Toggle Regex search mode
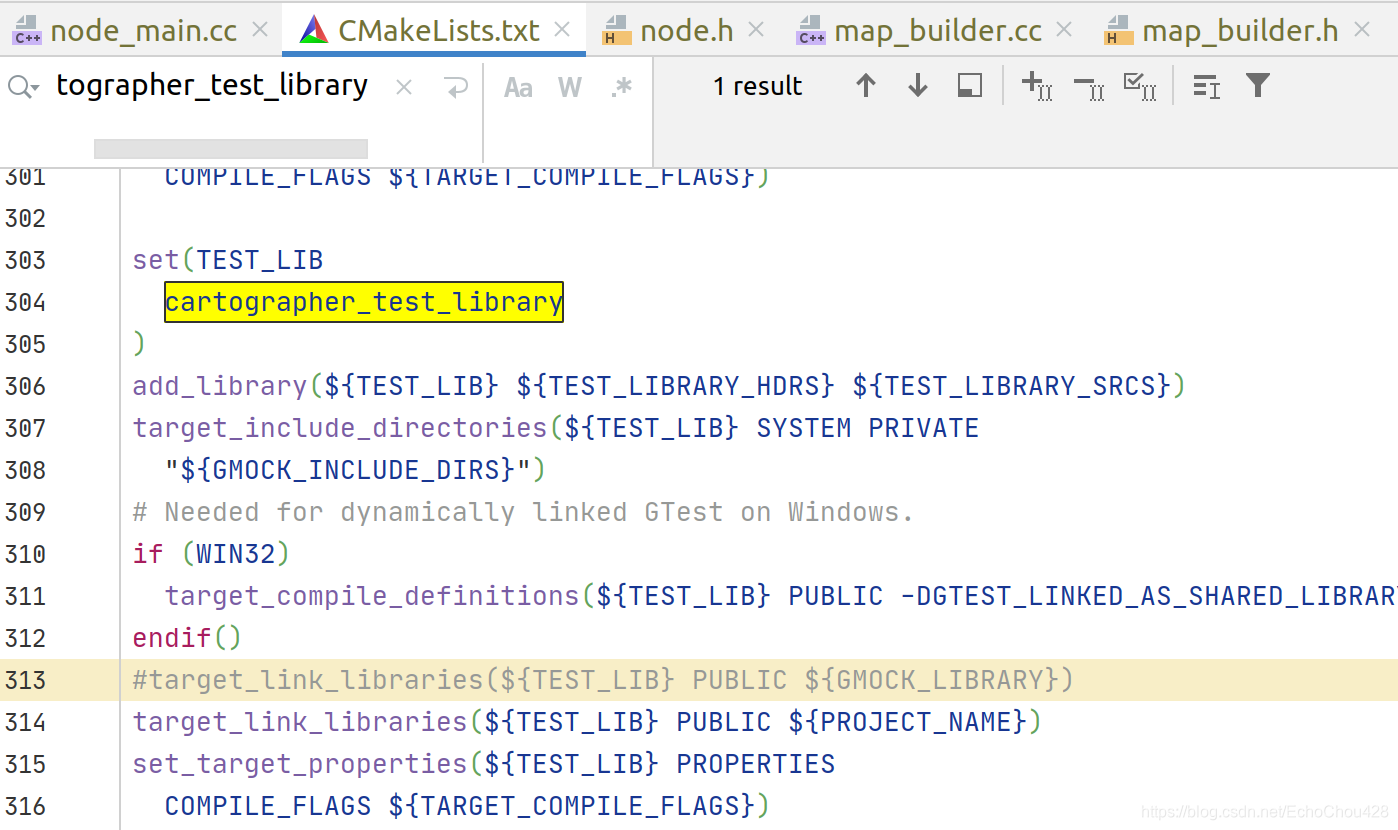Image resolution: width=1398 pixels, height=830 pixels. click(x=622, y=88)
